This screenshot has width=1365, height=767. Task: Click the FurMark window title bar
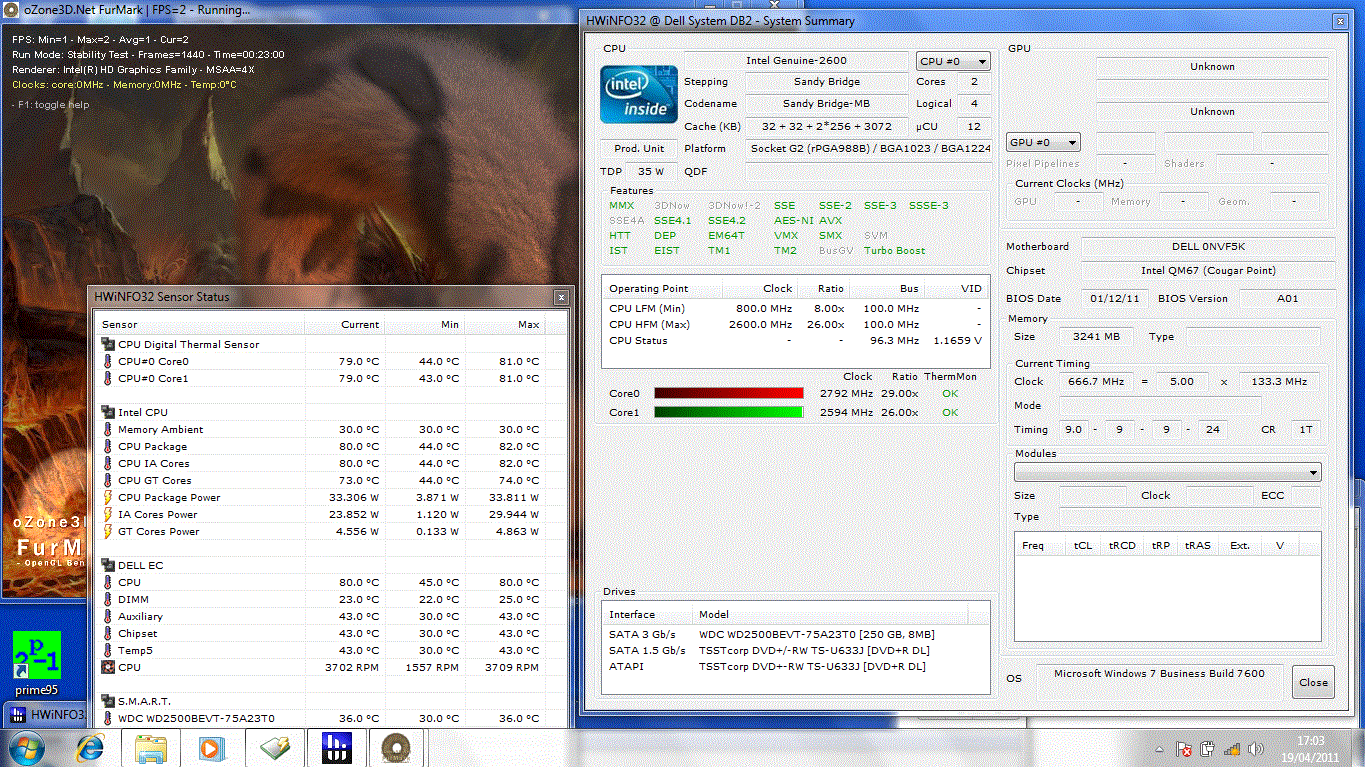(x=287, y=9)
